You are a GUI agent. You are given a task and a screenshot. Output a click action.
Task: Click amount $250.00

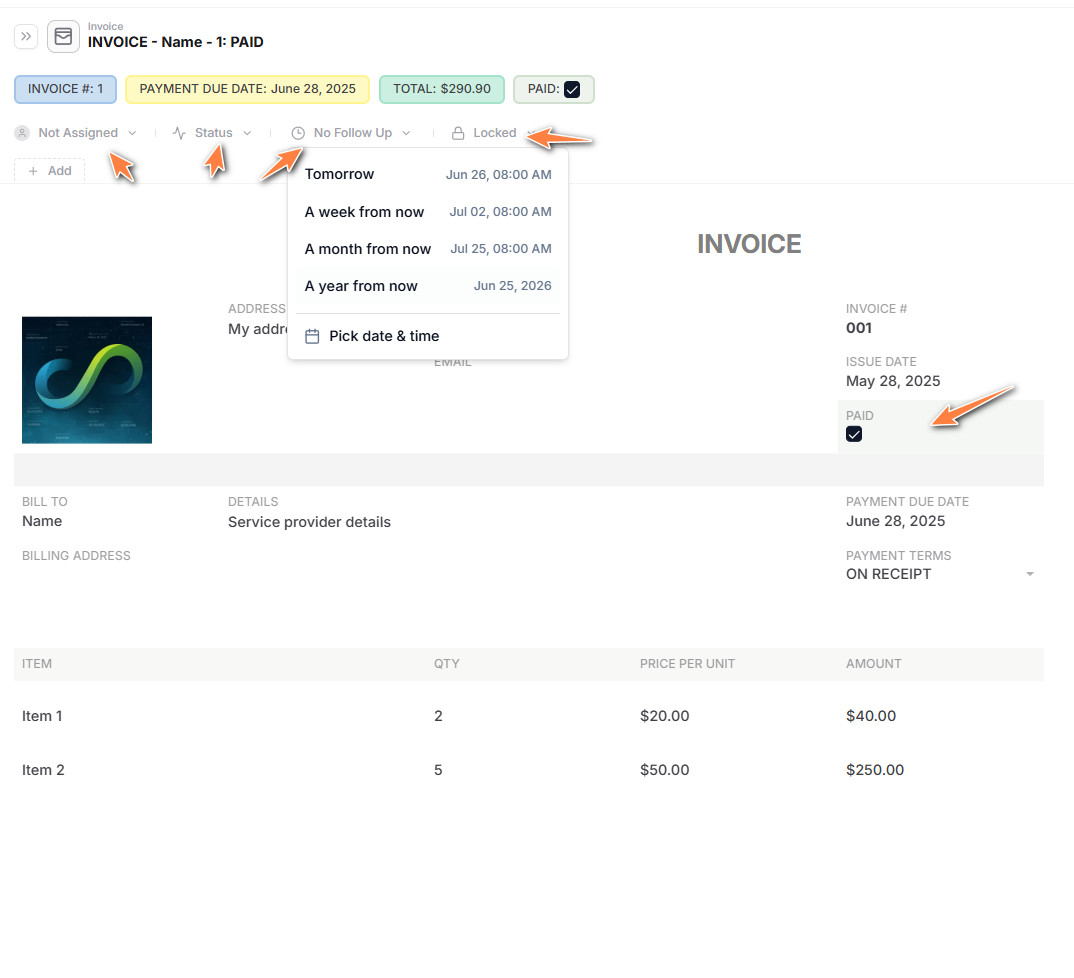[875, 770]
